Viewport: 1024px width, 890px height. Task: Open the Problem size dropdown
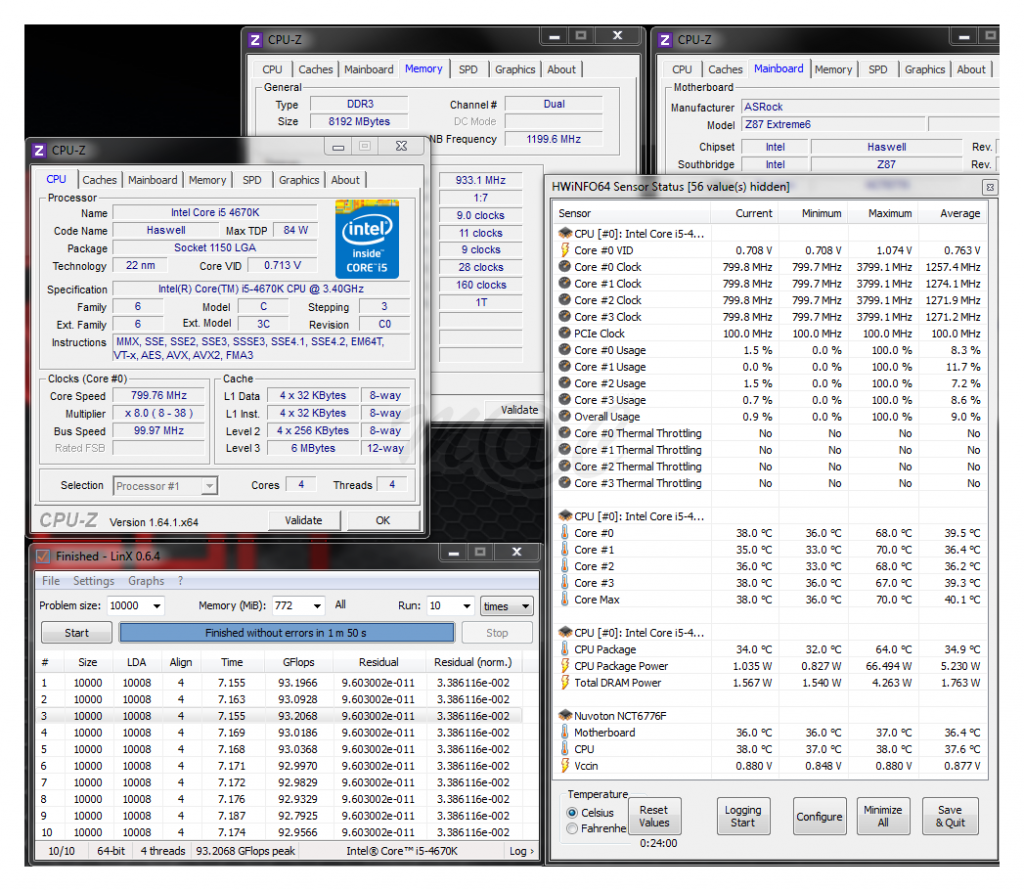(156, 606)
